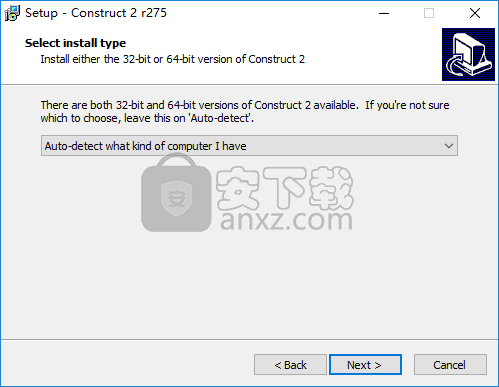Screen dimensions: 499x387
Task: Click the text mentioning 'Auto-detect' in quotes
Action: pos(147,118)
